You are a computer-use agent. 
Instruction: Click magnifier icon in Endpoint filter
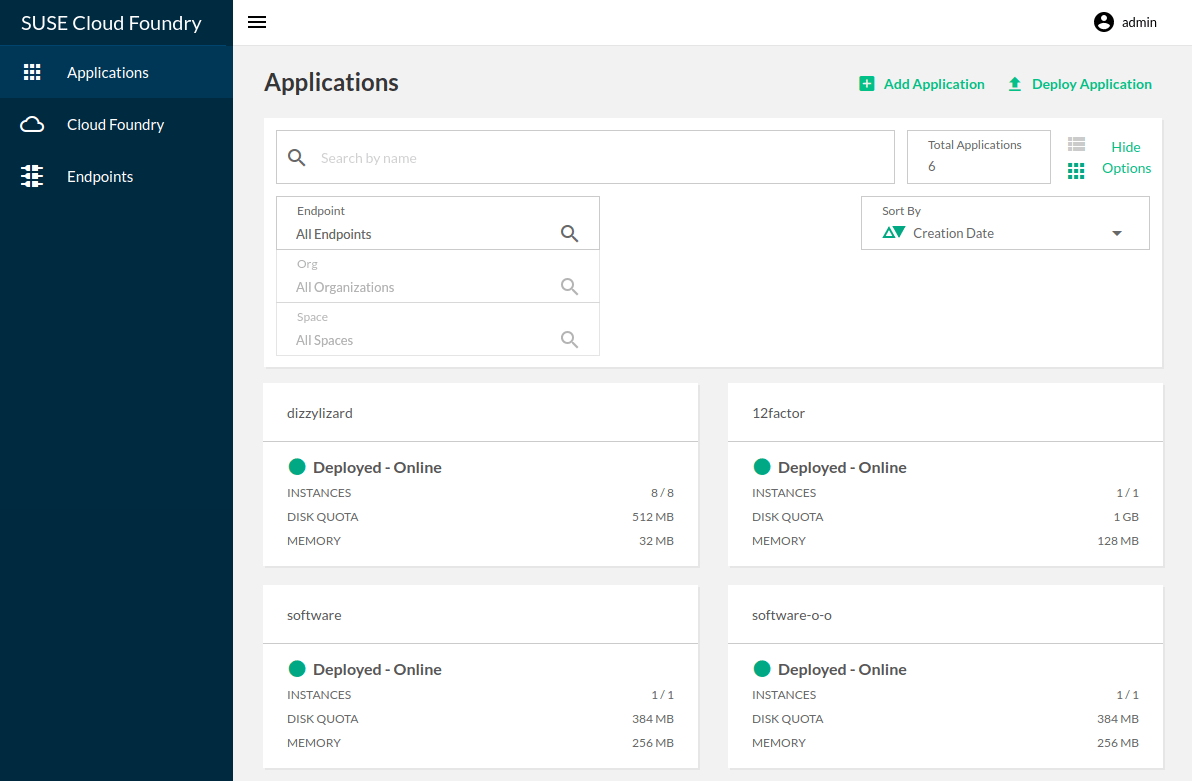[x=569, y=234]
